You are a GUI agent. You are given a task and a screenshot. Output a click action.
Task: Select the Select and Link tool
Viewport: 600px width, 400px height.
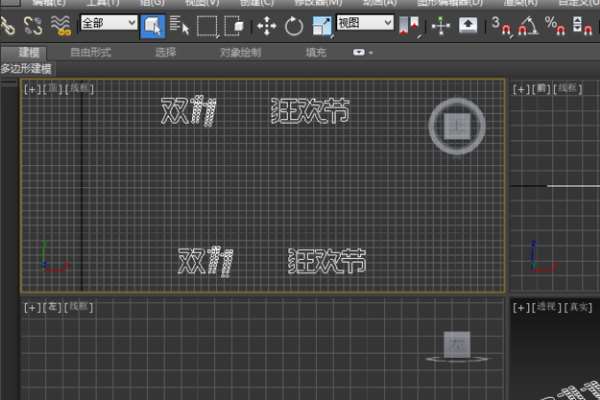coord(7,26)
